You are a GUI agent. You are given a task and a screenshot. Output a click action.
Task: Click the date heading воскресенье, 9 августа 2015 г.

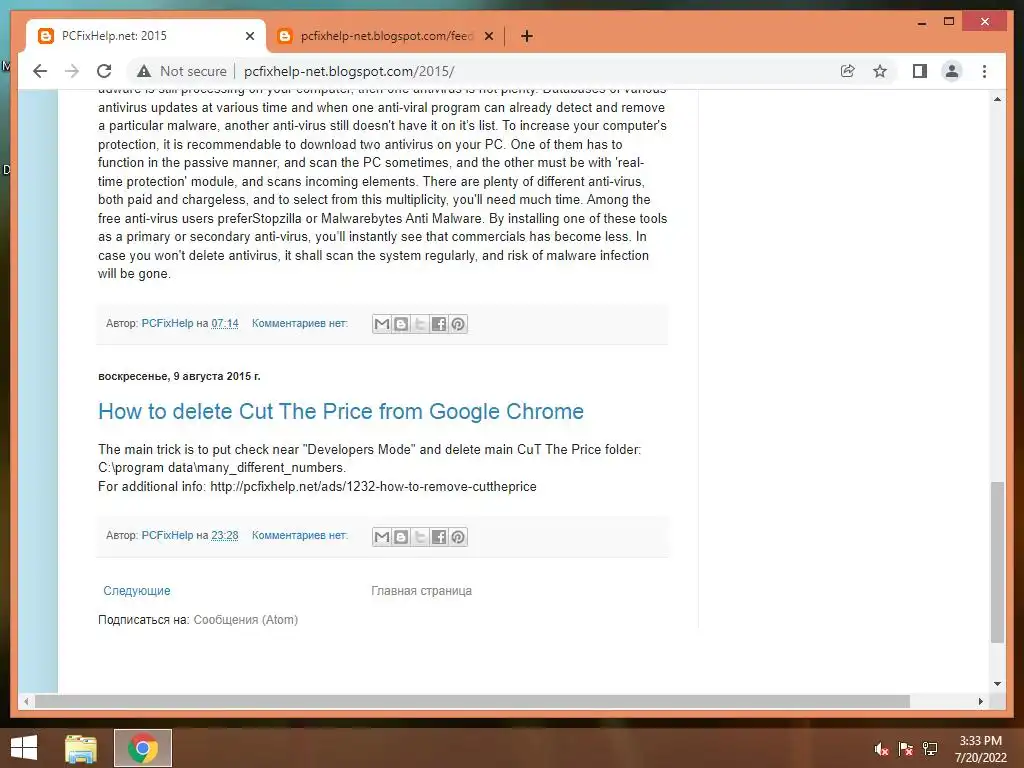pos(179,376)
